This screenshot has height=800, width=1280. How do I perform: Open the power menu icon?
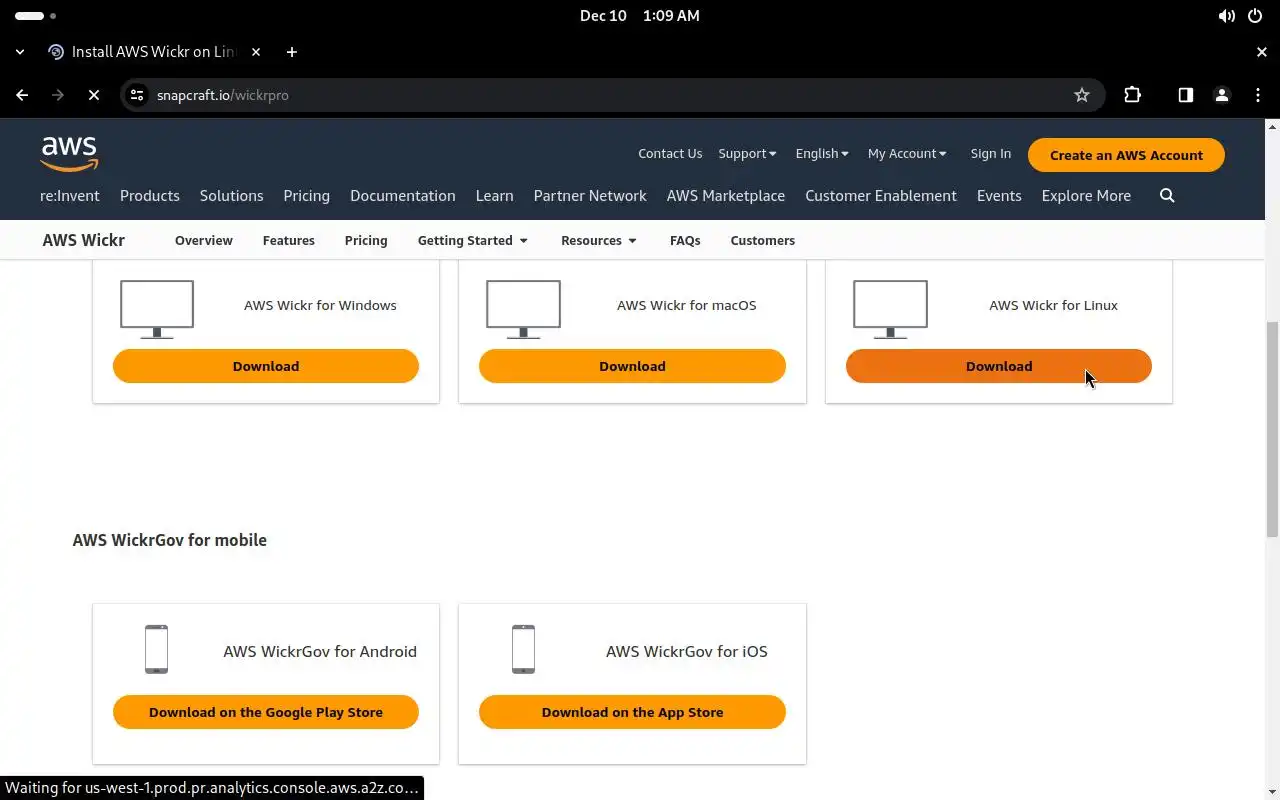(1255, 16)
